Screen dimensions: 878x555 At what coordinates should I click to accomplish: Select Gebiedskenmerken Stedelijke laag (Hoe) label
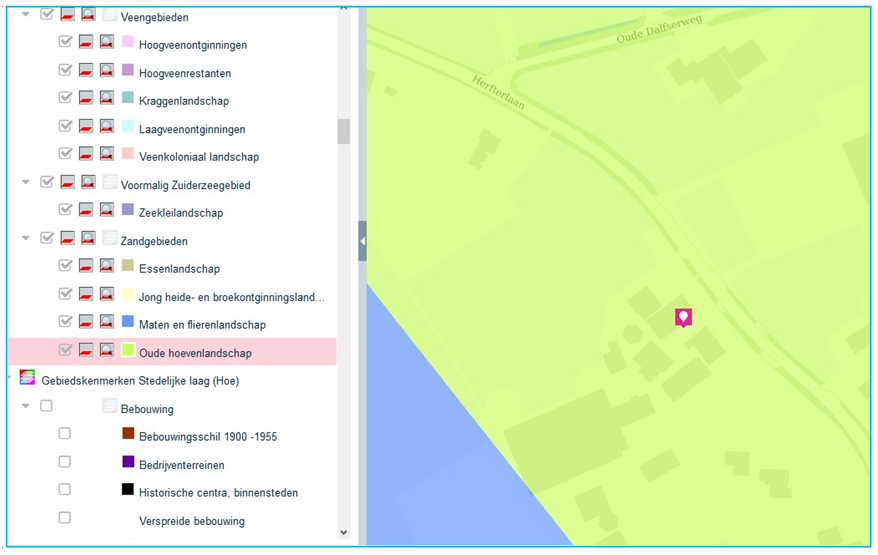tap(140, 381)
